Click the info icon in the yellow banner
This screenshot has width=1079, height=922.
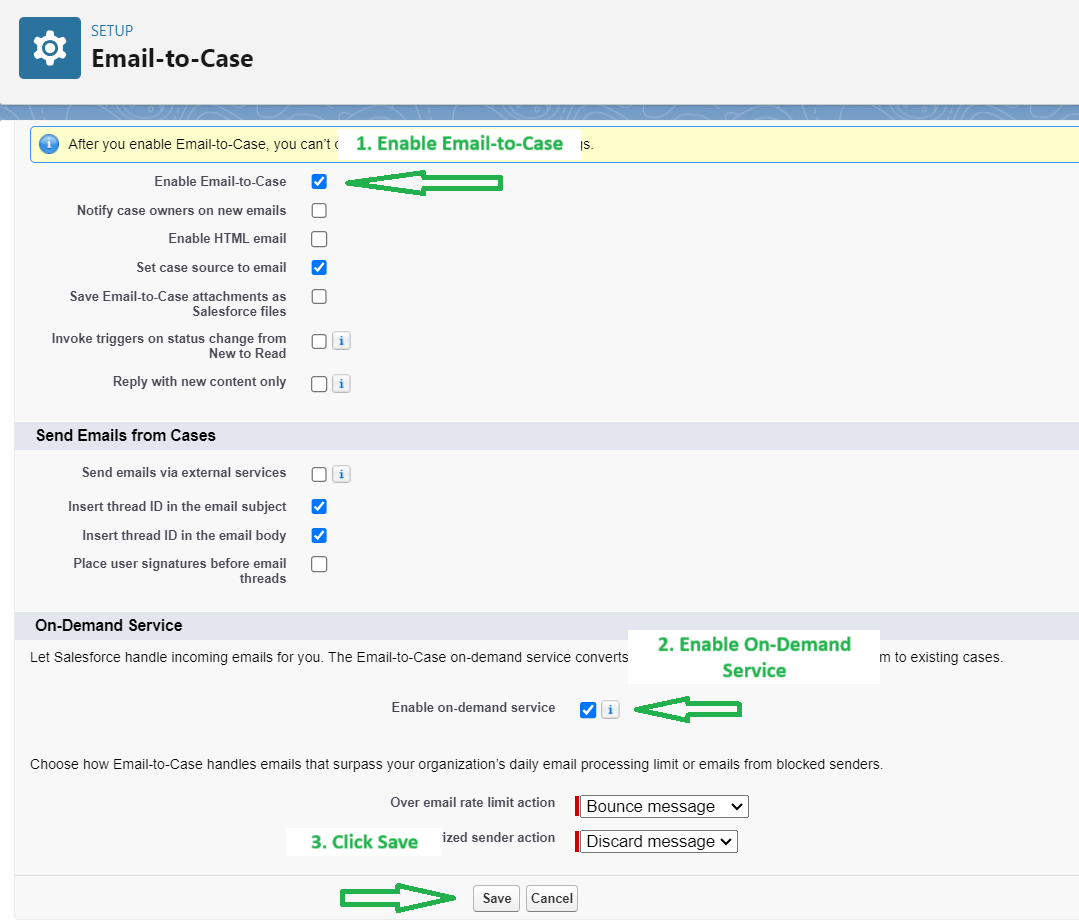49,143
